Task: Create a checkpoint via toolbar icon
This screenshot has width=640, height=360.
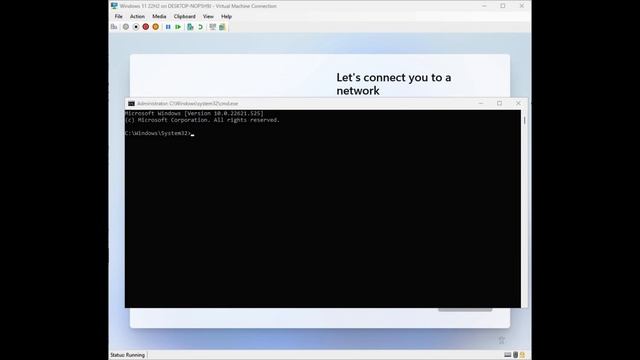Action: click(x=190, y=27)
